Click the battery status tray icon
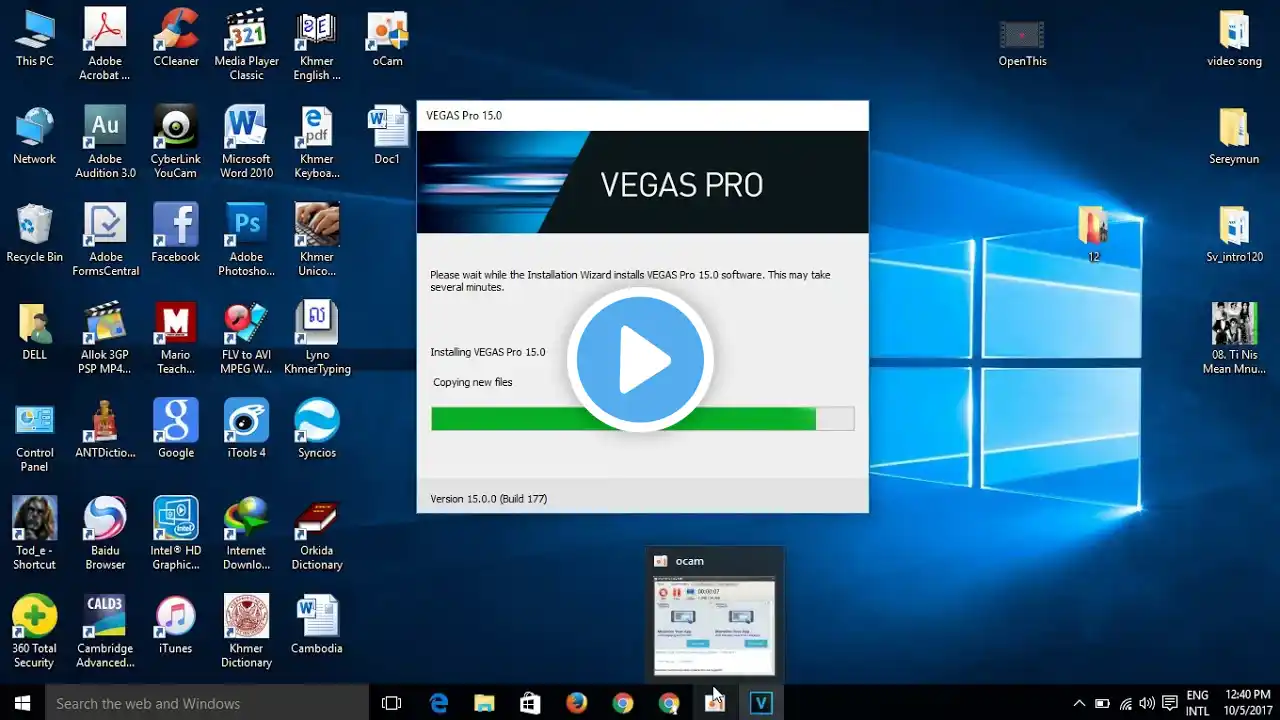This screenshot has height=720, width=1280. pos(1102,703)
